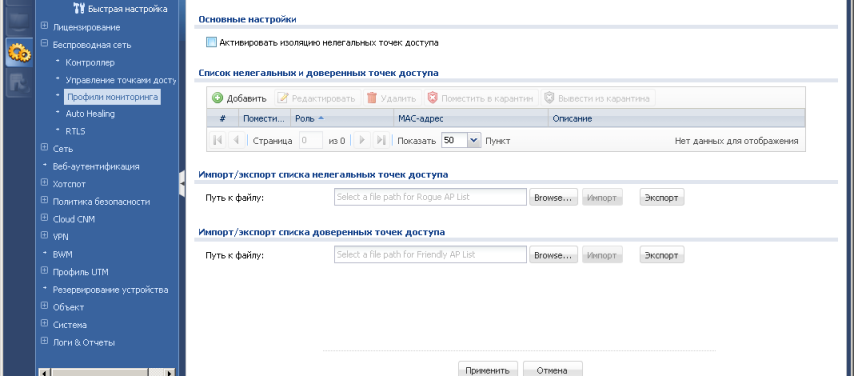This screenshot has height=376, width=854.
Task: Expand the Логи & Отчеты node
Action: tap(45, 341)
